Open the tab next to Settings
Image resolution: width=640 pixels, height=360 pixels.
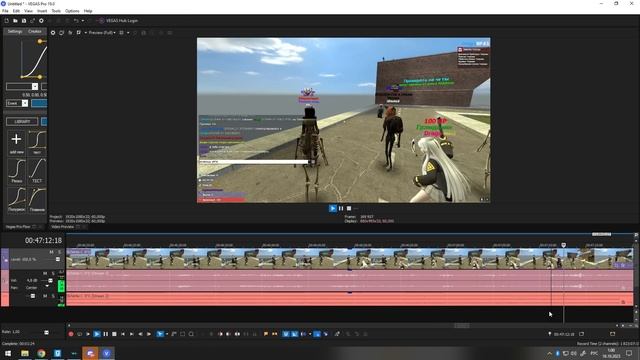pyautogui.click(x=35, y=31)
